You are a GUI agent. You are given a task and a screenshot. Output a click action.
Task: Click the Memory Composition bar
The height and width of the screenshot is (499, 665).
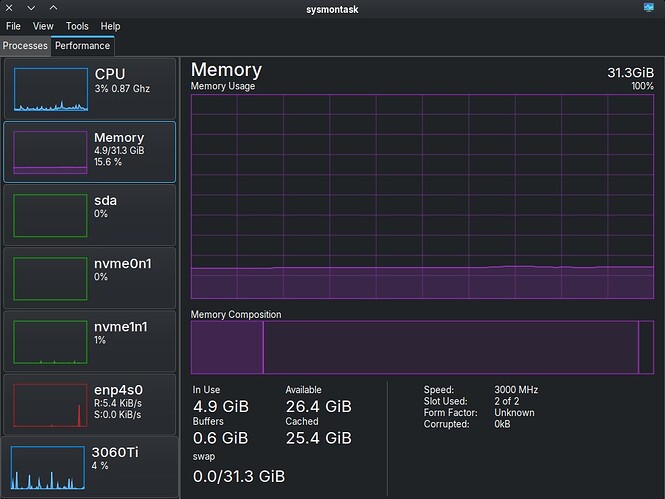(x=422, y=347)
